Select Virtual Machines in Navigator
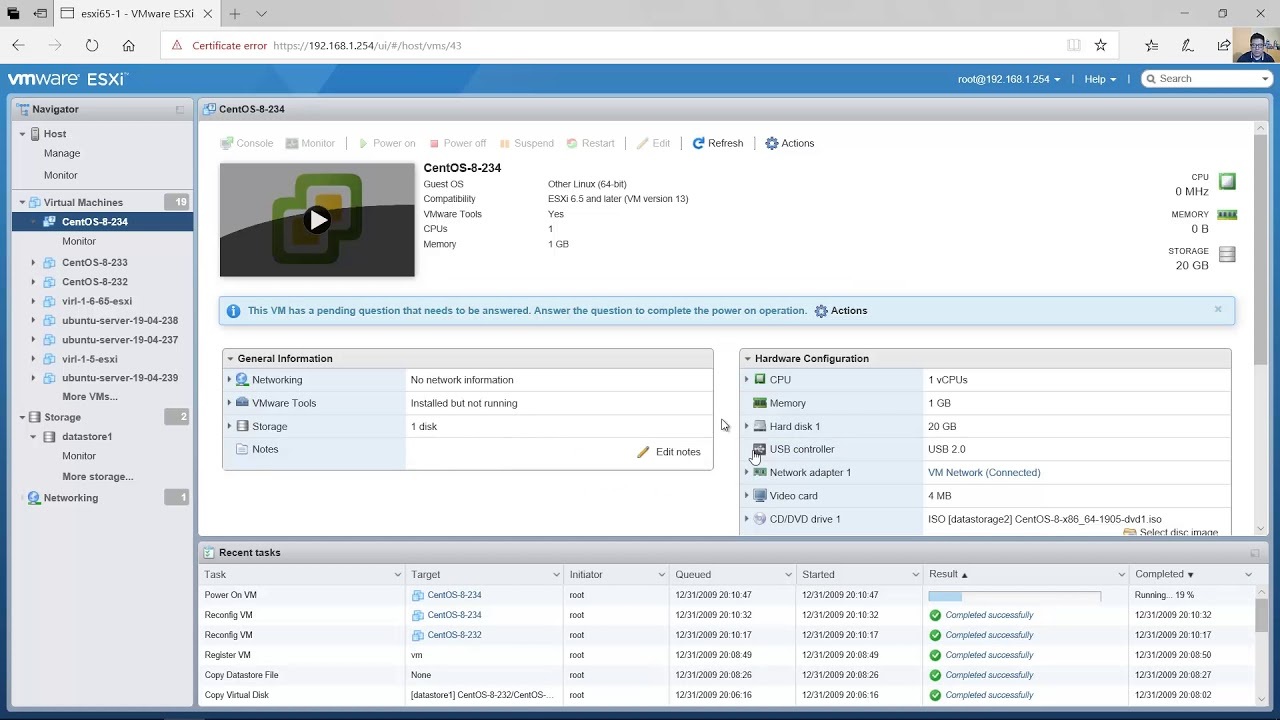The height and width of the screenshot is (720, 1280). point(83,202)
